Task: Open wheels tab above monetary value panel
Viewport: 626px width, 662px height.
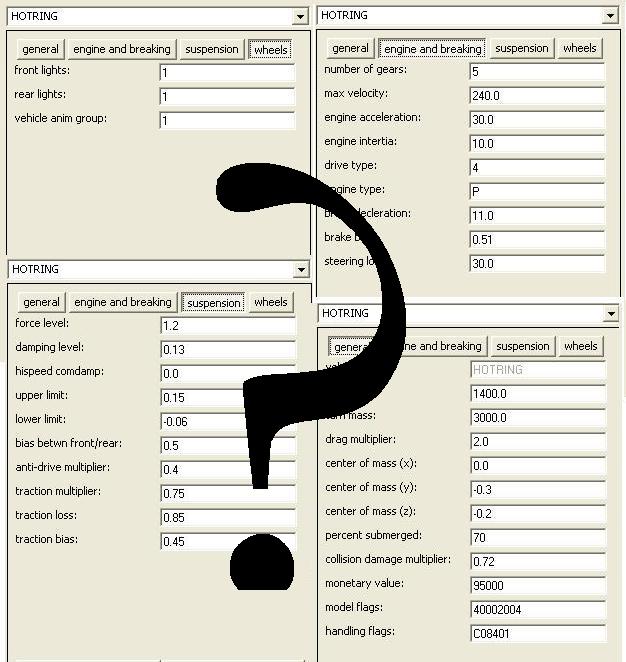Action: click(580, 346)
